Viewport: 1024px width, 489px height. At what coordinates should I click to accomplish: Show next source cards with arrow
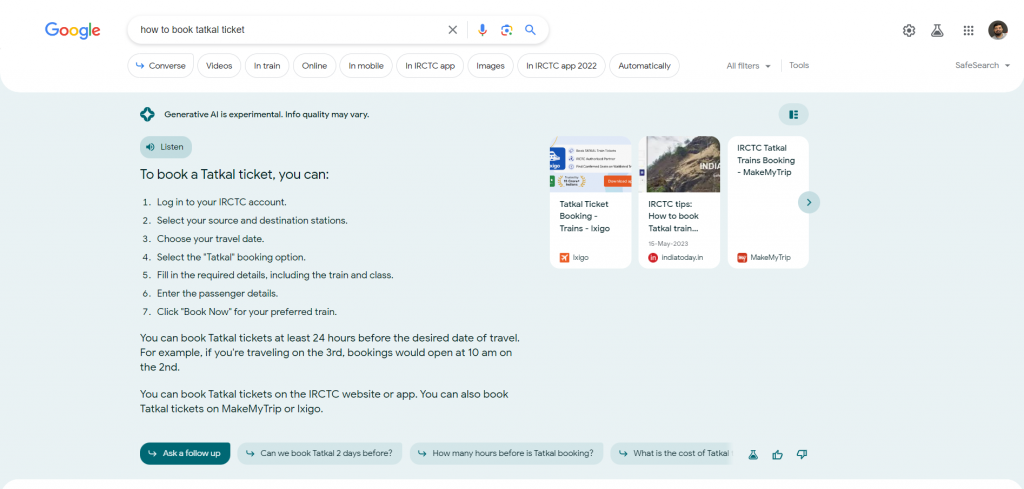809,202
